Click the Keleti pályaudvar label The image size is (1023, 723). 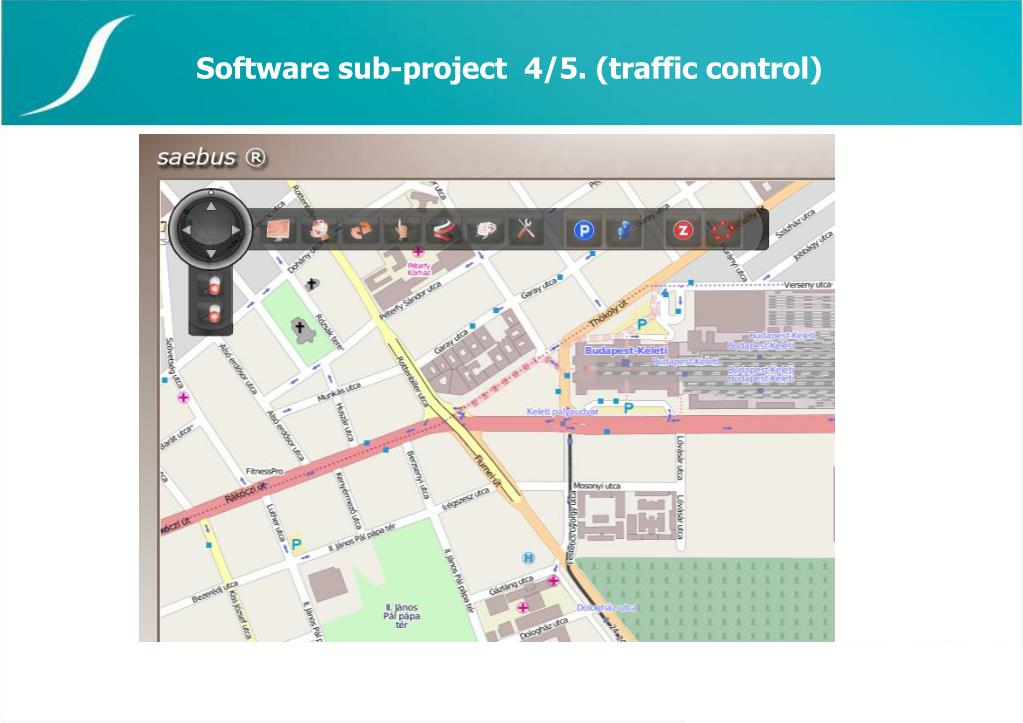pyautogui.click(x=562, y=412)
